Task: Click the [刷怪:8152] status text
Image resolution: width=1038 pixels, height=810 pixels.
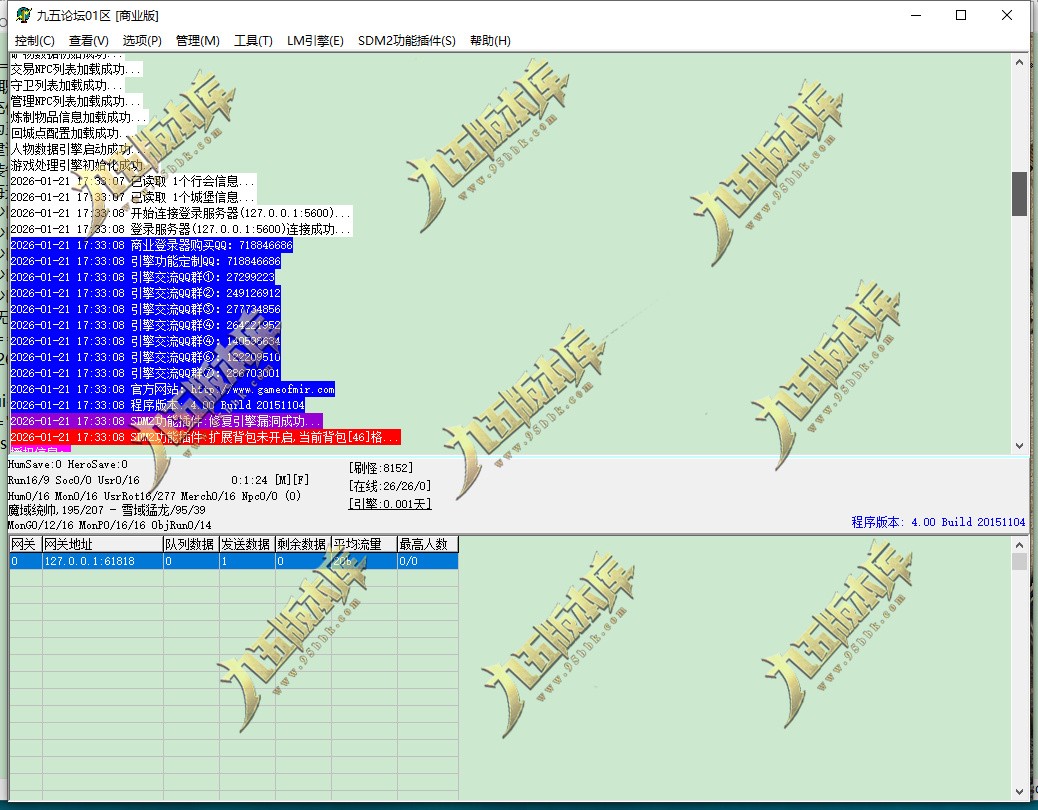Action: [381, 468]
